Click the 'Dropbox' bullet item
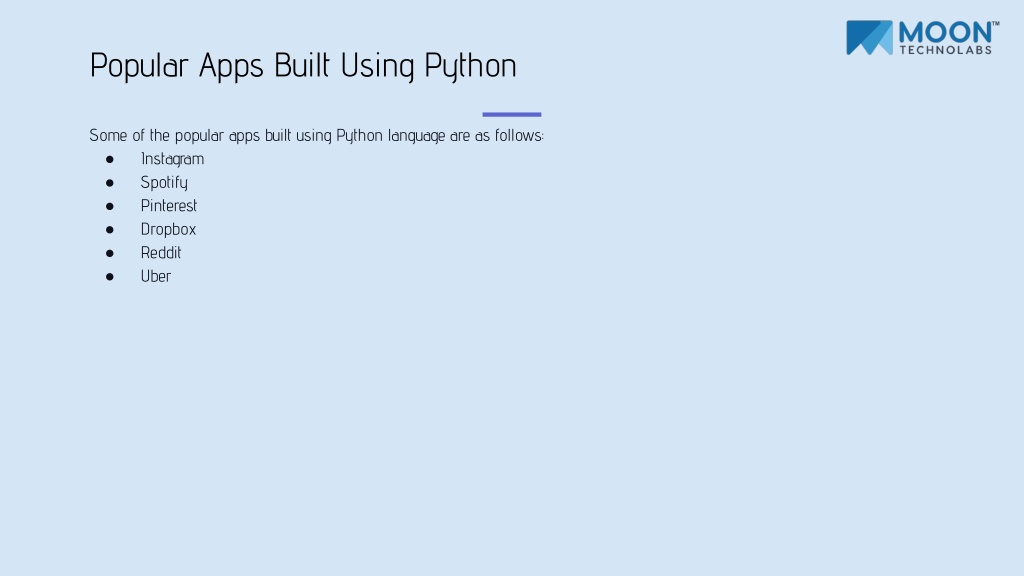The image size is (1024, 576). pos(168,229)
